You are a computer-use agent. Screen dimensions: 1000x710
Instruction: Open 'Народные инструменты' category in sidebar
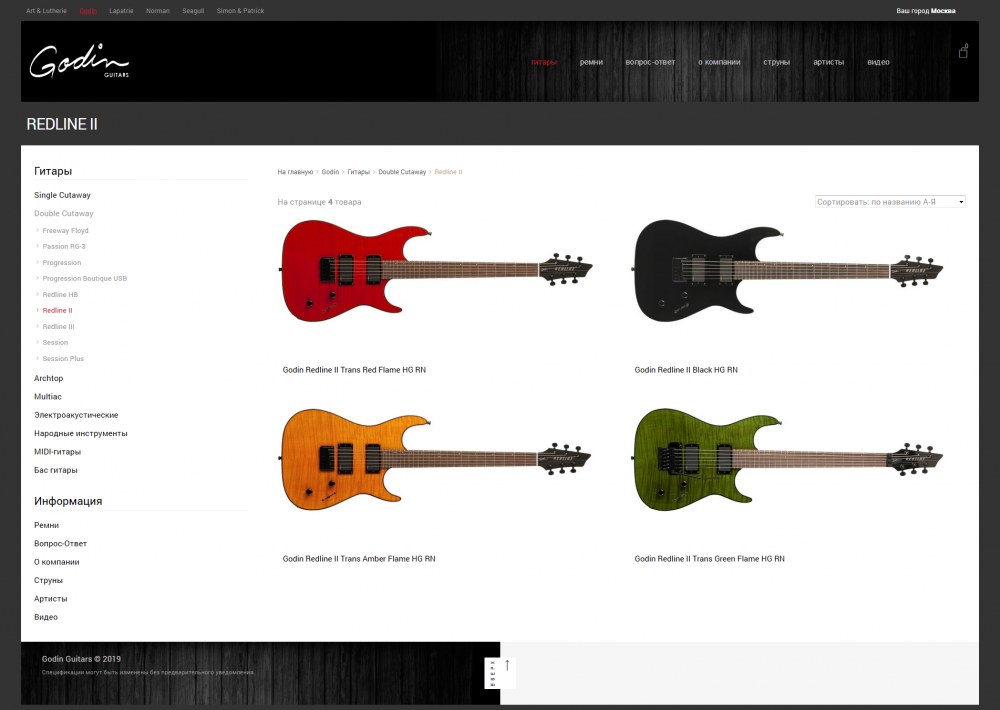(80, 434)
